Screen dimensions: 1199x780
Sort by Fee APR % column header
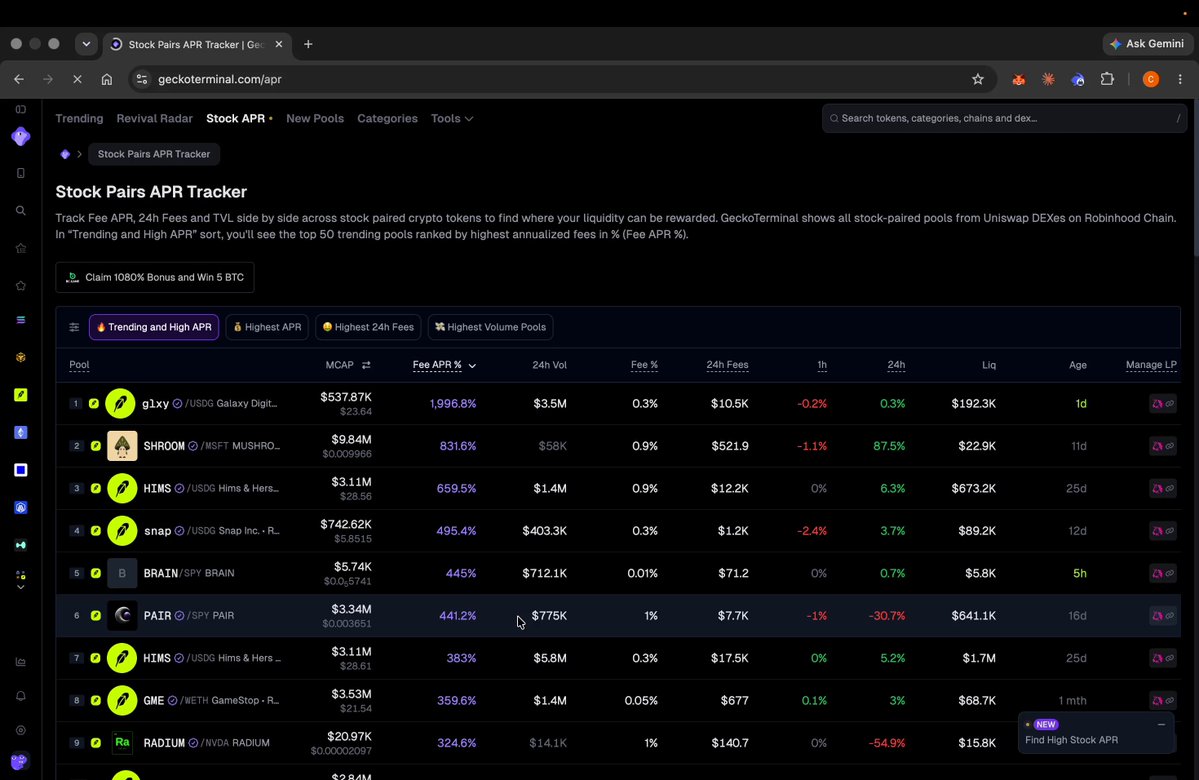[x=444, y=366]
